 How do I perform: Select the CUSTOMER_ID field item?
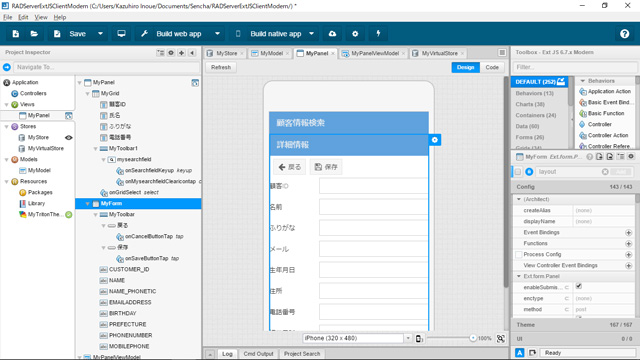[x=129, y=269]
